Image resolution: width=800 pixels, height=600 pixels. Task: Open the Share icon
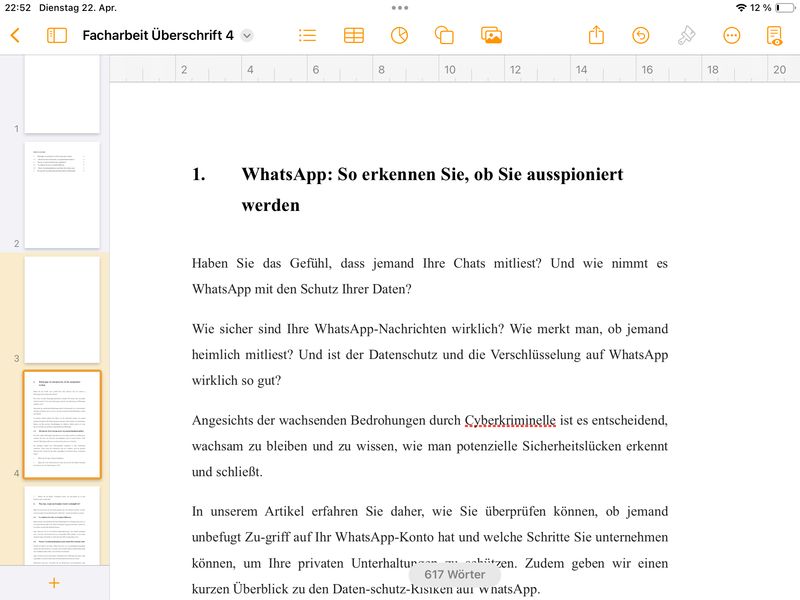coord(596,35)
